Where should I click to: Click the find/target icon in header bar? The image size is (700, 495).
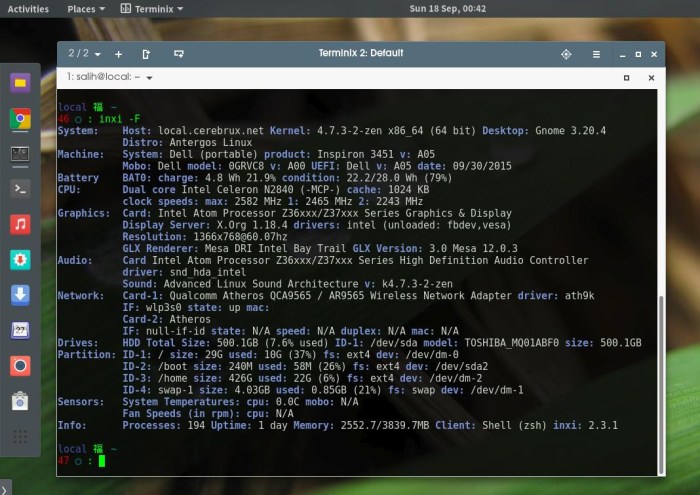566,54
